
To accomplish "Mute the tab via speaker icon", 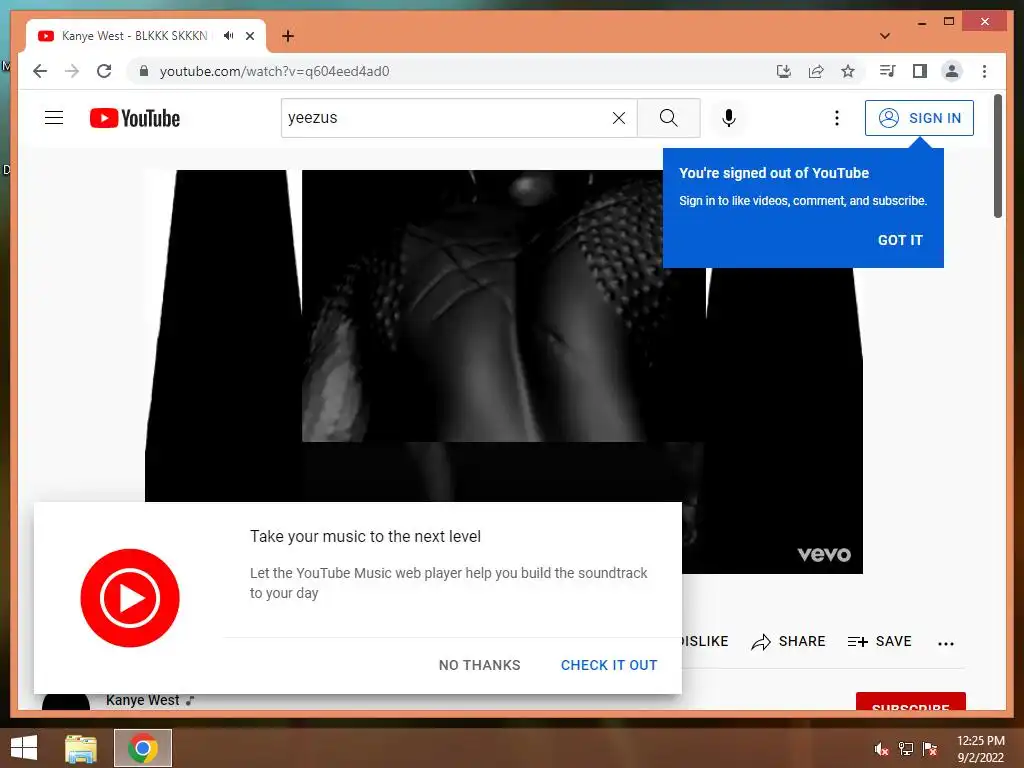I will click(x=228, y=36).
